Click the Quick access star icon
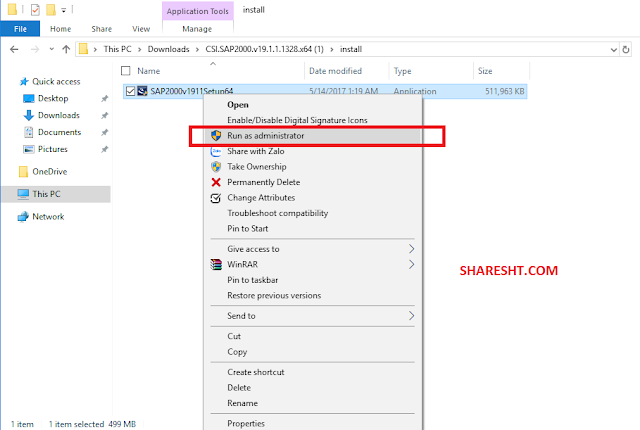Image resolution: width=640 pixels, height=430 pixels. [24, 82]
